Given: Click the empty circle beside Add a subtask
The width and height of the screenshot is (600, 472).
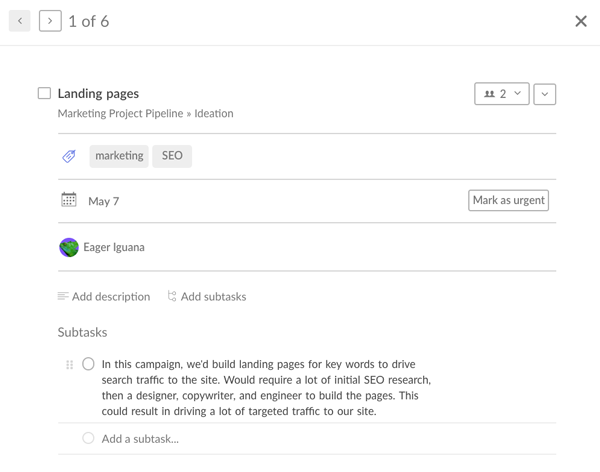Looking at the screenshot, I should pos(88,438).
